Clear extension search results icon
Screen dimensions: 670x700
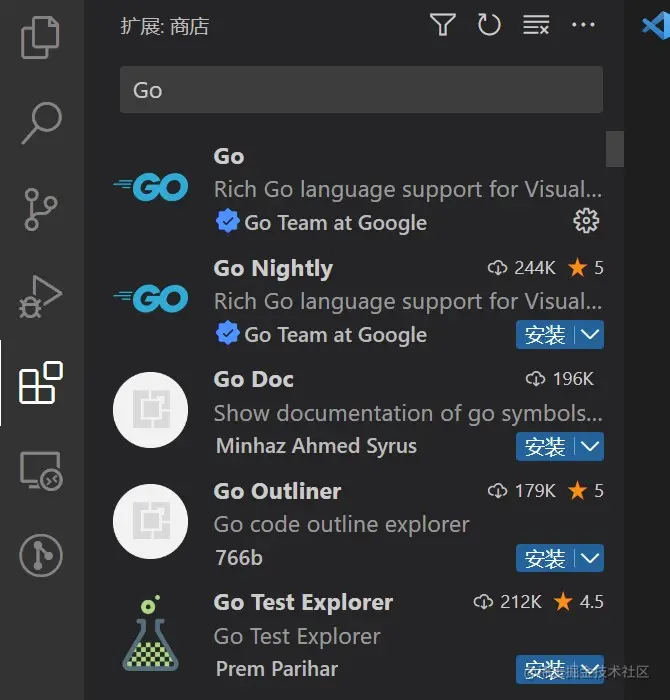(x=536, y=25)
